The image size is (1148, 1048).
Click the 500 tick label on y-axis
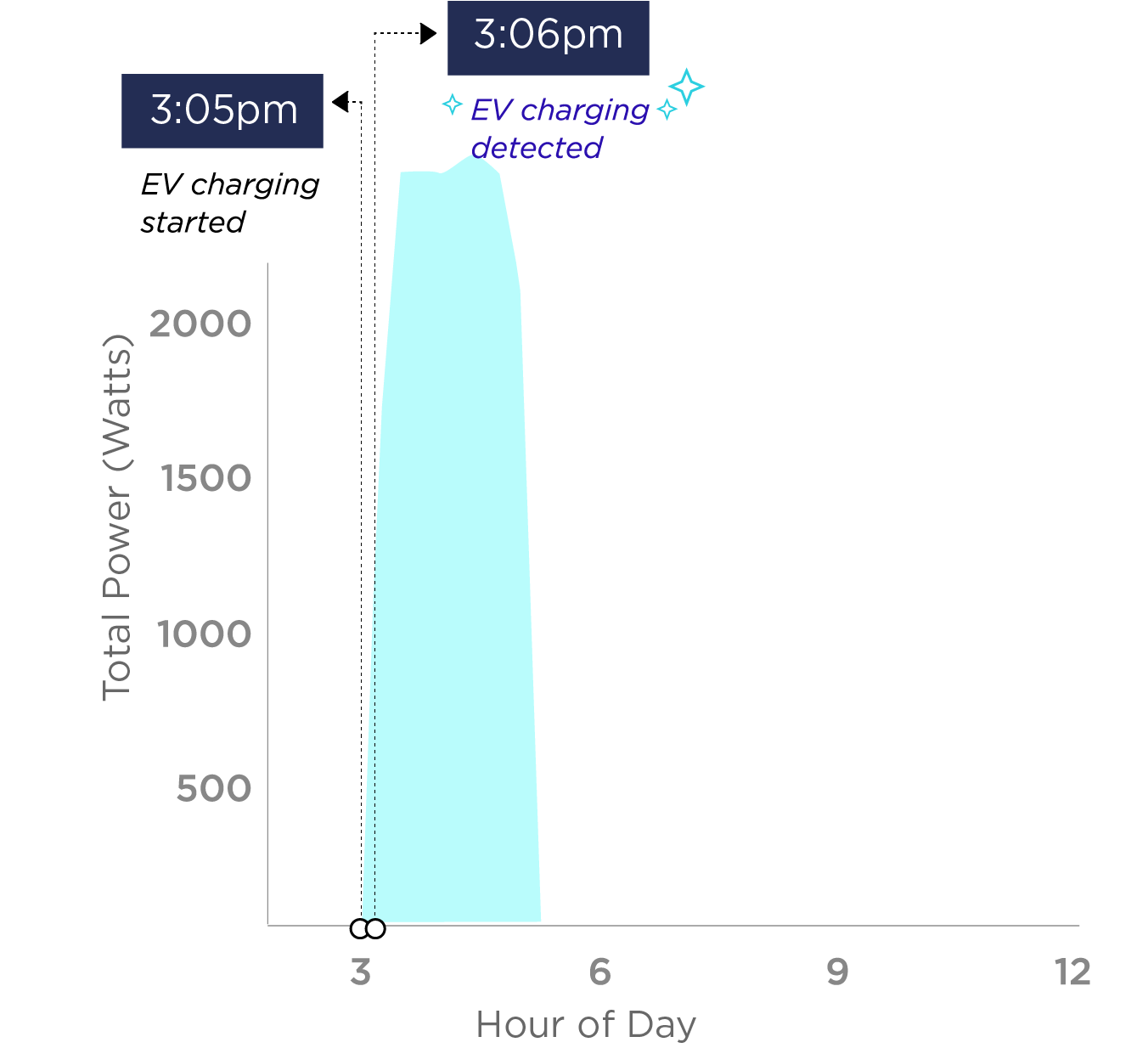coord(214,788)
